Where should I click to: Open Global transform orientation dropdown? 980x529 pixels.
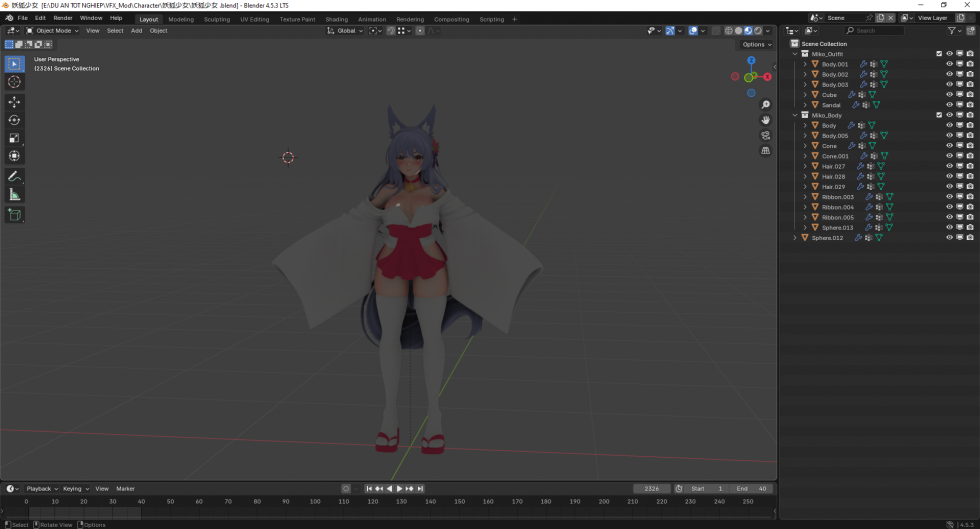coord(345,31)
